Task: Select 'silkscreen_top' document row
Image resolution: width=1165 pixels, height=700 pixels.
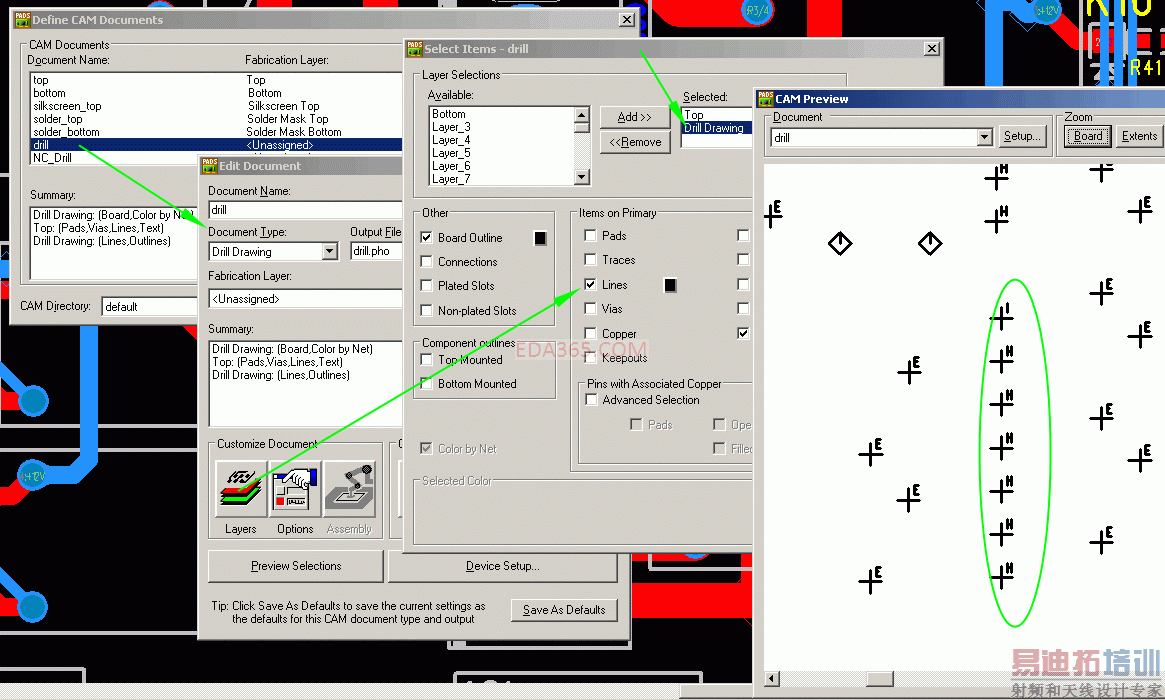Action: click(216, 106)
